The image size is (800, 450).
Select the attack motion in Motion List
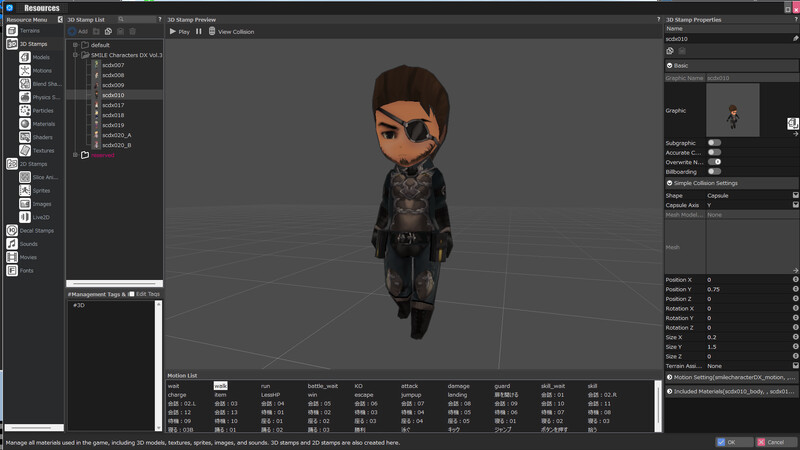click(x=409, y=386)
